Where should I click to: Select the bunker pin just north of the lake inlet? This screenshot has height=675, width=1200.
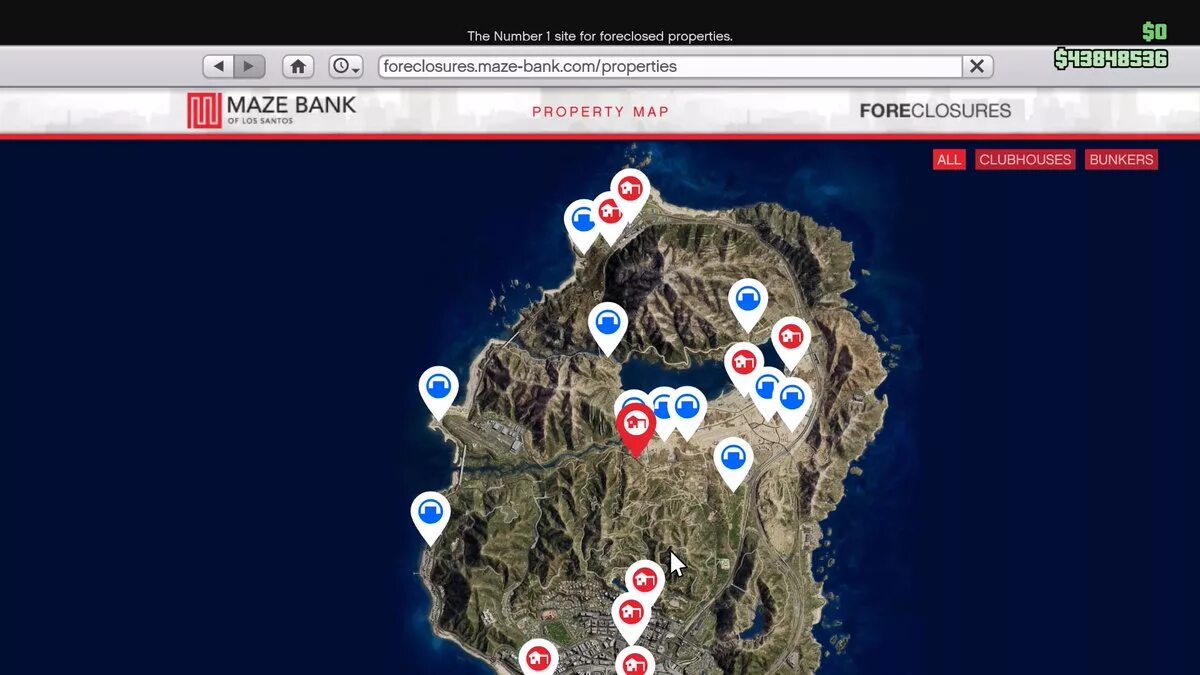608,325
